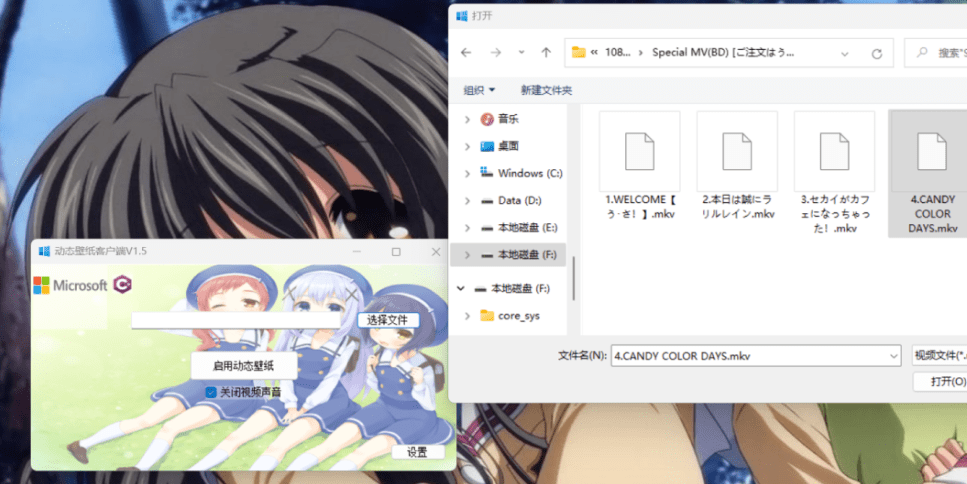Expand the Windows (C:) drive node

(x=467, y=173)
